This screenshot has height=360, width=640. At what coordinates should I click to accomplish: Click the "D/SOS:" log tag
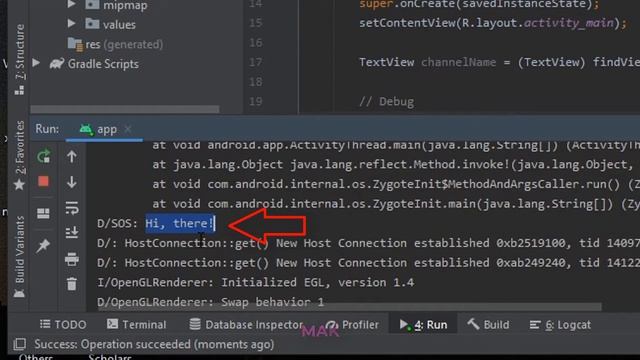tap(117, 223)
